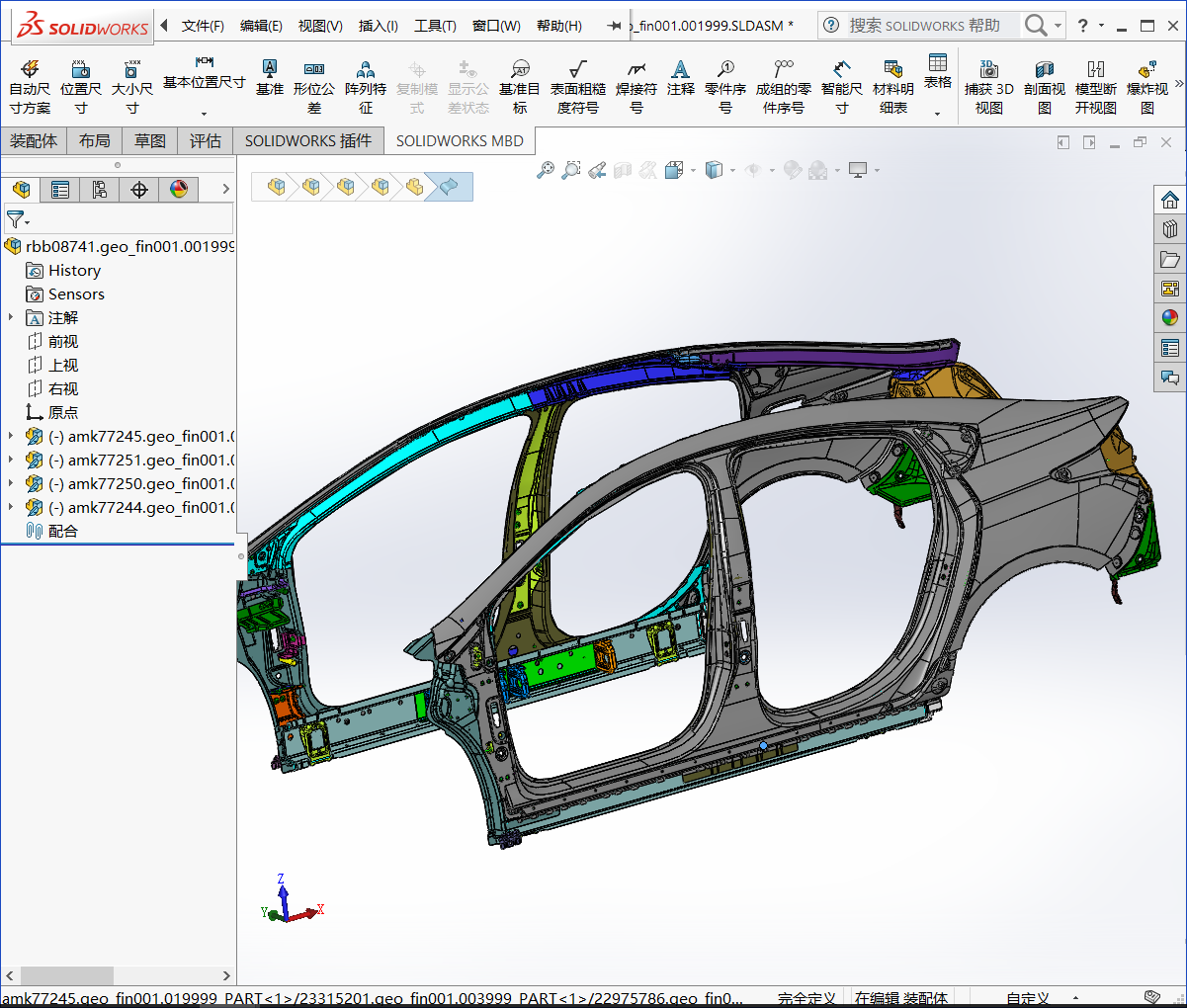The image size is (1187, 1008).
Task: Select the 剖面视图 tool
Action: tap(1045, 87)
